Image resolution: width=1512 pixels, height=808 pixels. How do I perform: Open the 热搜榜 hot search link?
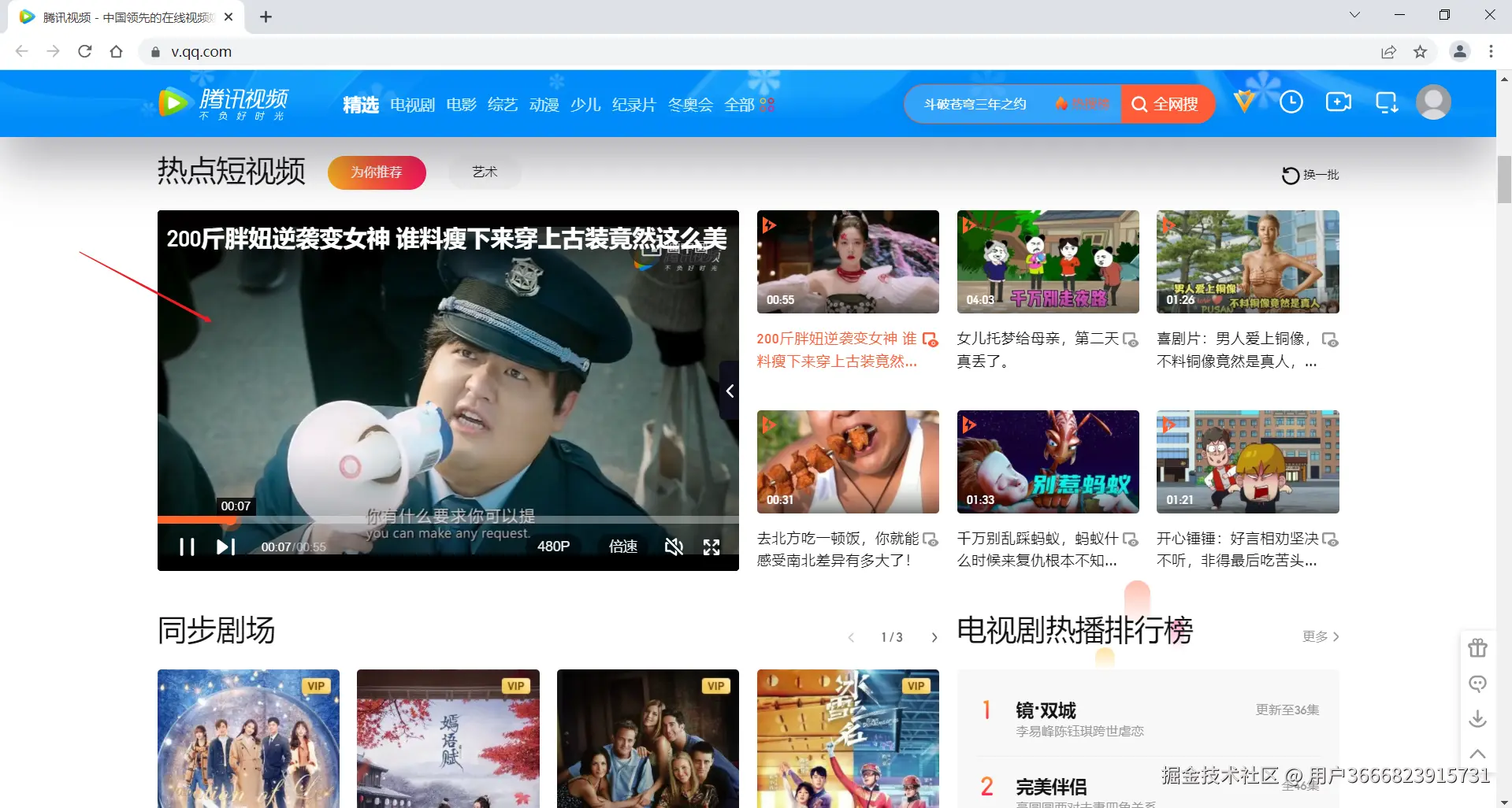pyautogui.click(x=1083, y=104)
